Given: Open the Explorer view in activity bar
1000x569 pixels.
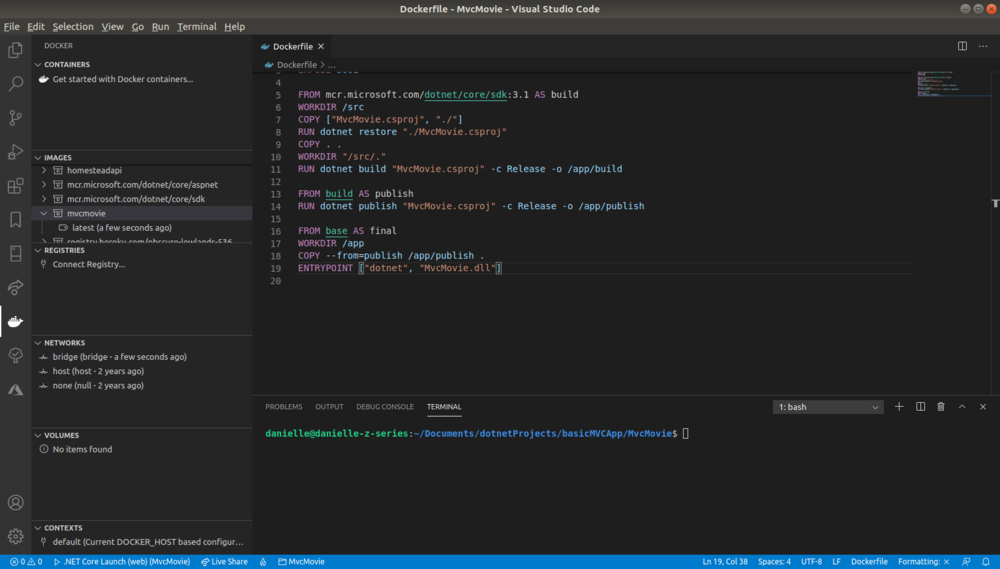Looking at the screenshot, I should click(x=15, y=50).
